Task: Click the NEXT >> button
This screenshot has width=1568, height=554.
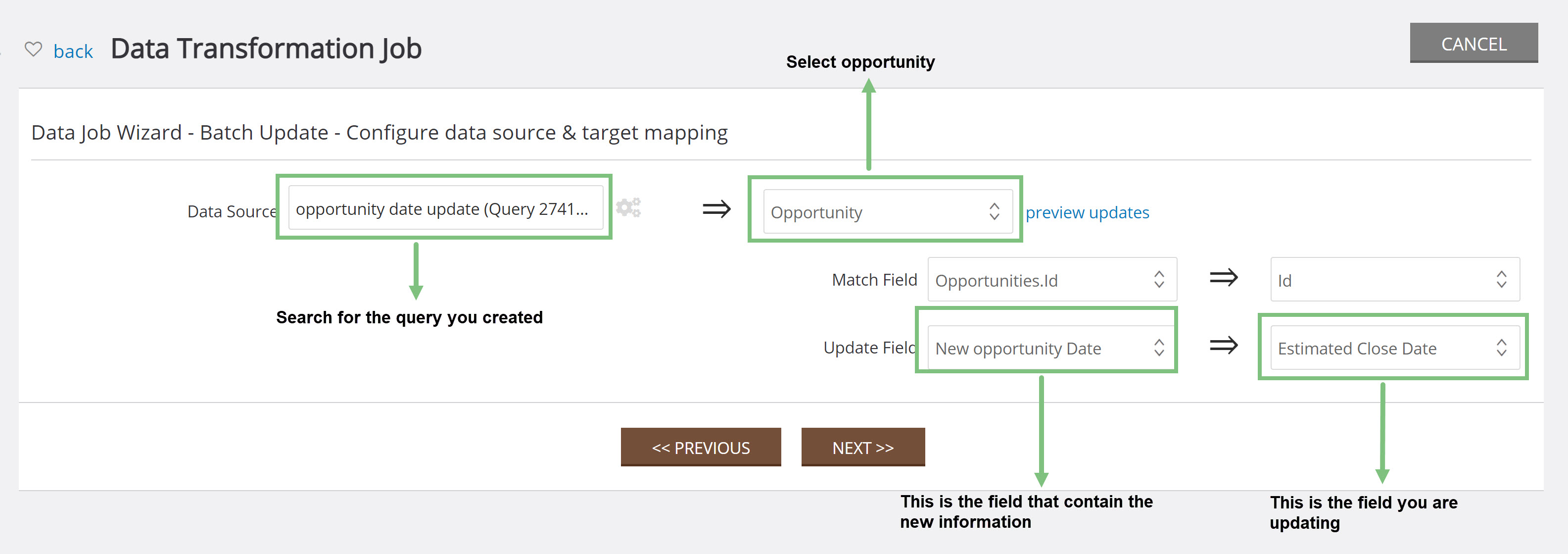Action: coord(863,448)
